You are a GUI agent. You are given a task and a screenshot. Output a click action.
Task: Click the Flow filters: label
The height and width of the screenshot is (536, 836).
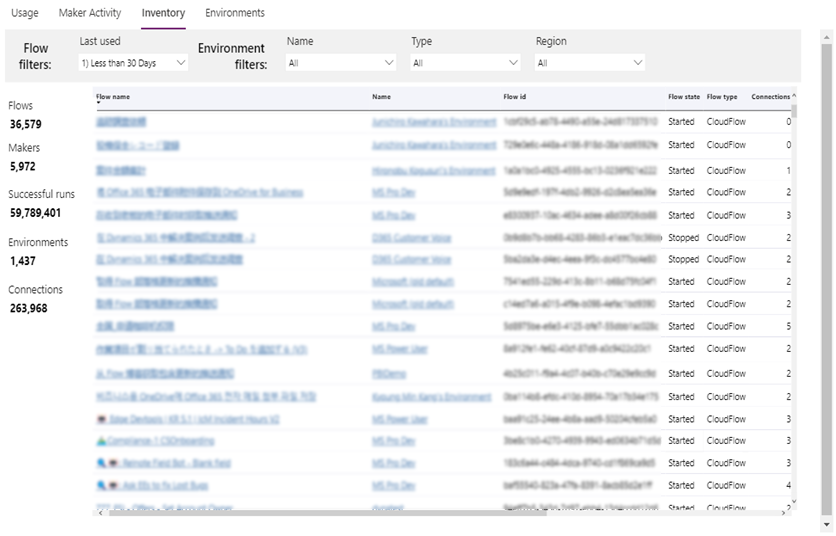click(x=35, y=56)
